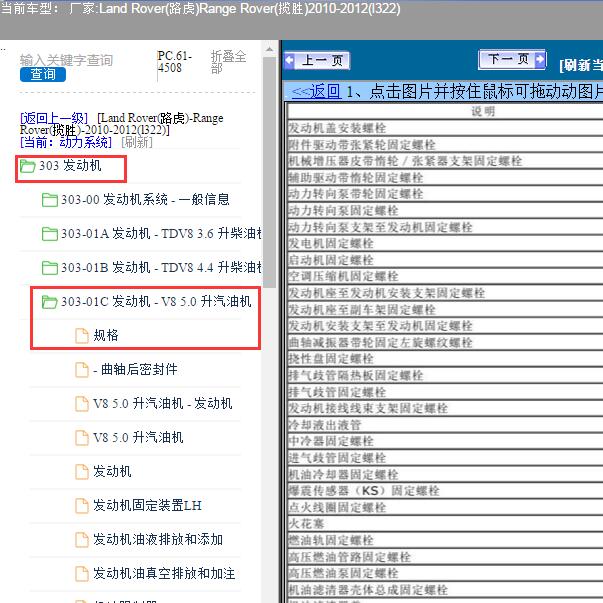Viewport: 603px width, 603px height.
Task: Click row 发电机固定螺栓
Action: pyautogui.click(x=445, y=243)
